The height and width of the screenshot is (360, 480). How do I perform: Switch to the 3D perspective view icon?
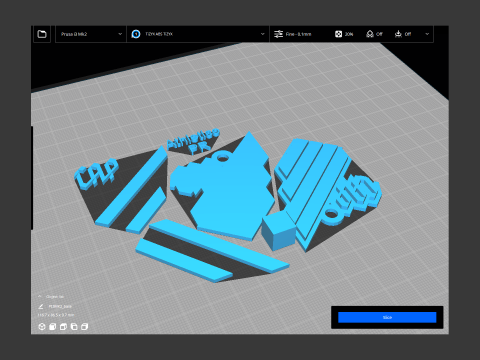click(x=42, y=327)
